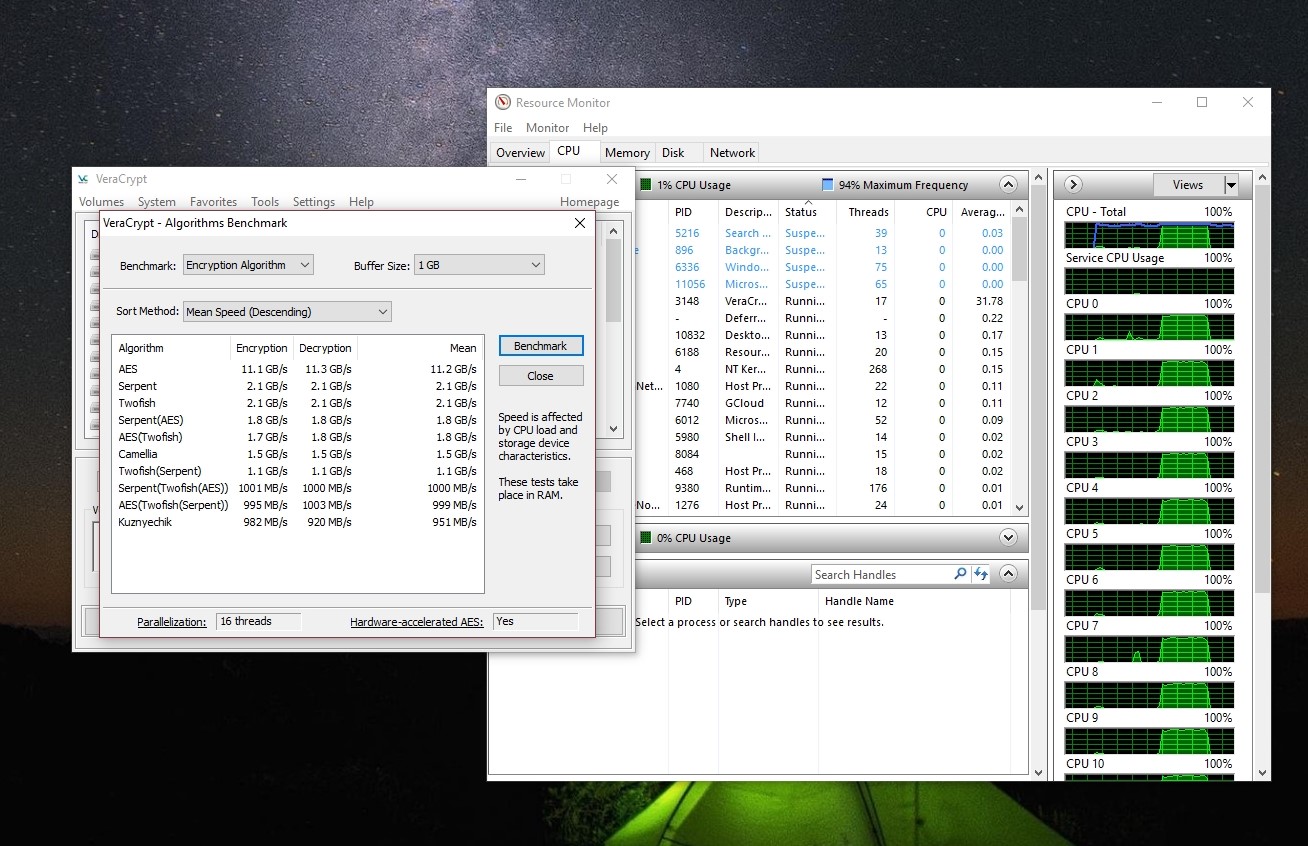The image size is (1308, 846).
Task: Click the Search Handles magnifier icon
Action: tap(960, 574)
